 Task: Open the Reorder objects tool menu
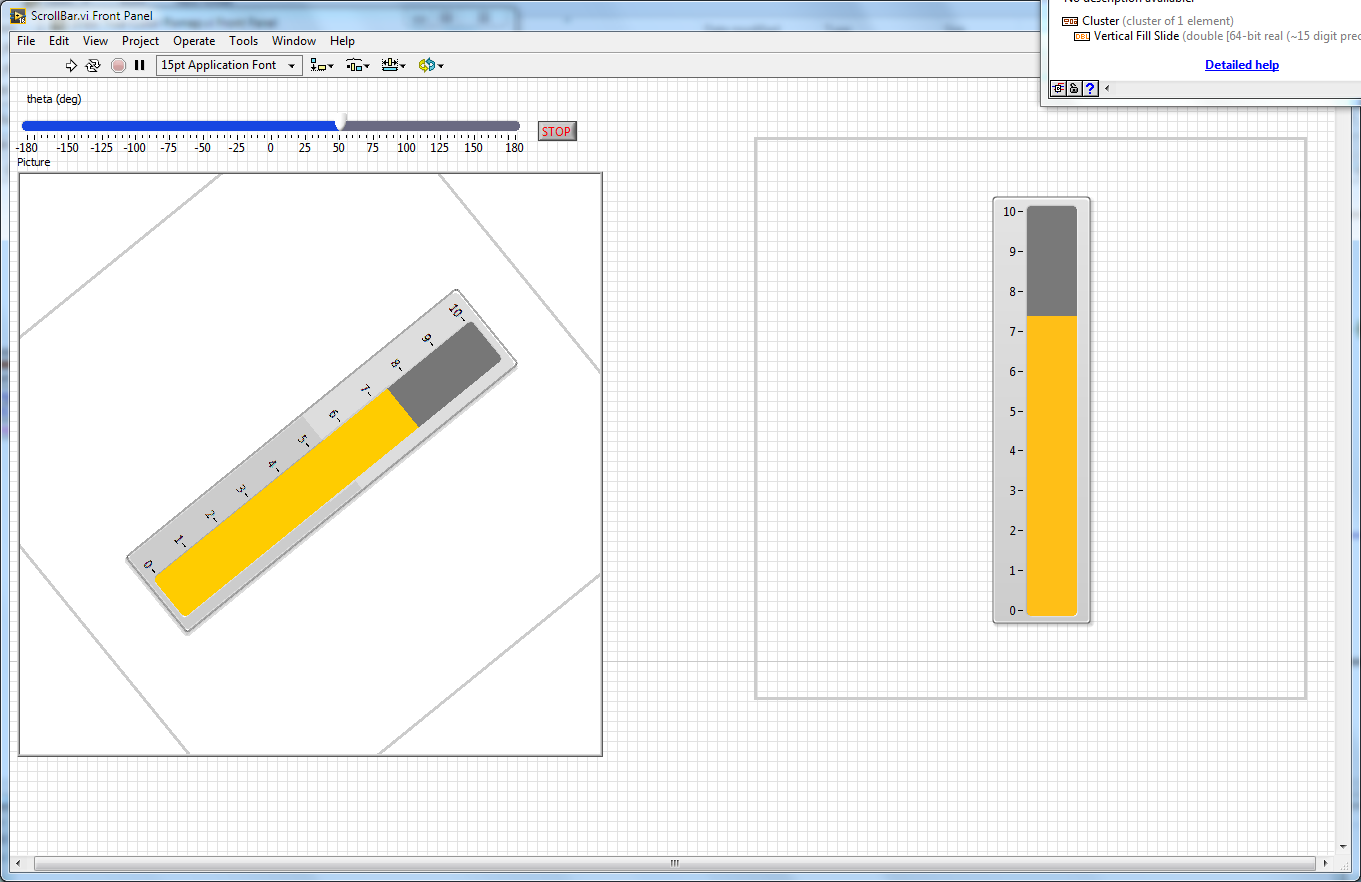pyautogui.click(x=431, y=65)
